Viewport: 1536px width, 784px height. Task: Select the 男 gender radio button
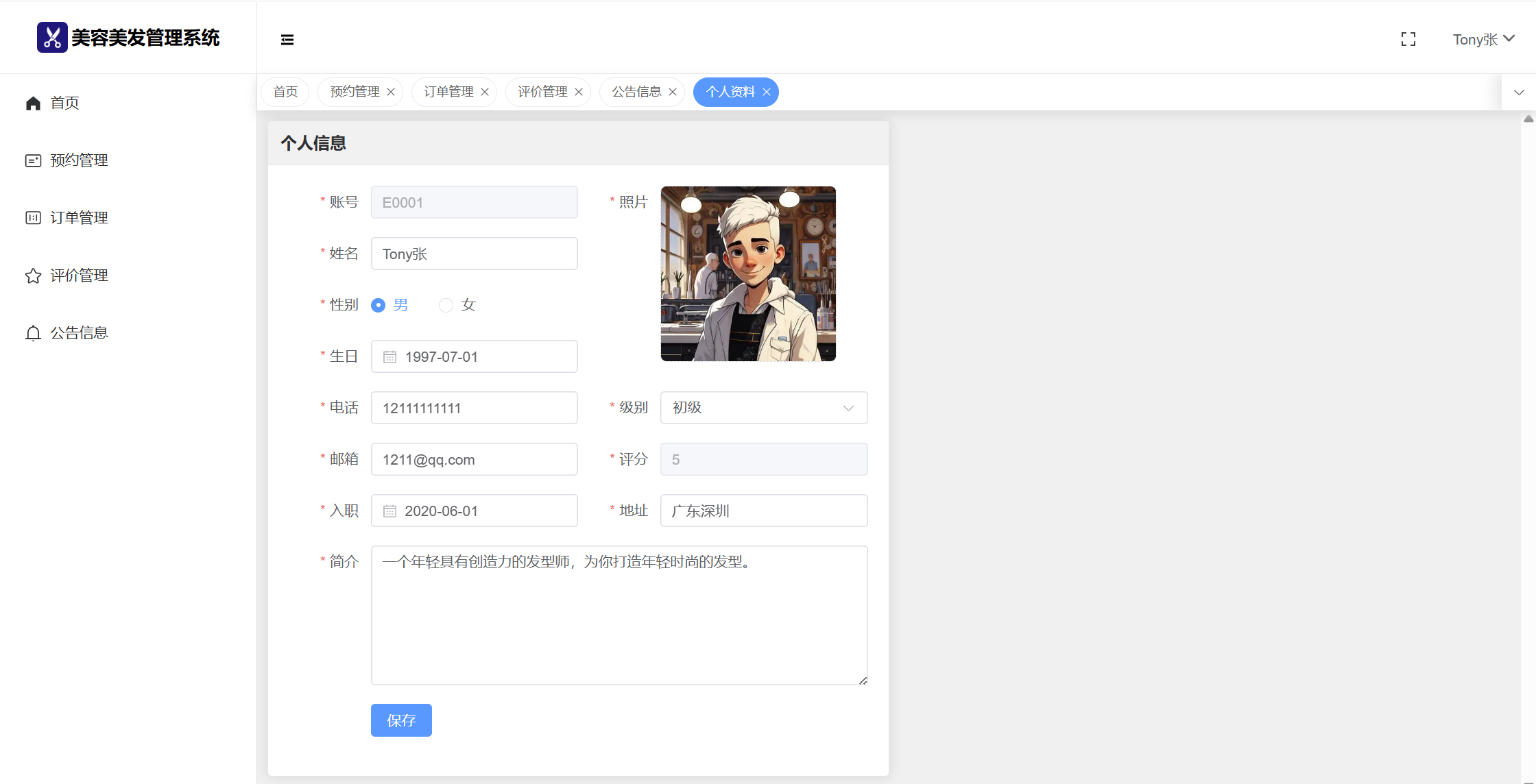coord(378,306)
